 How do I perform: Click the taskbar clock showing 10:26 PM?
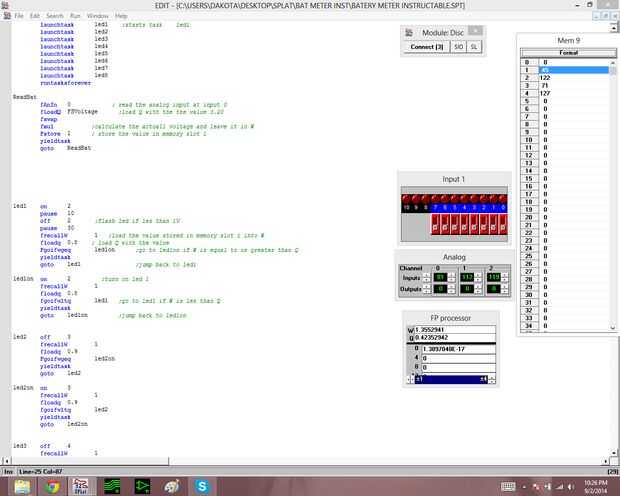click(x=595, y=487)
